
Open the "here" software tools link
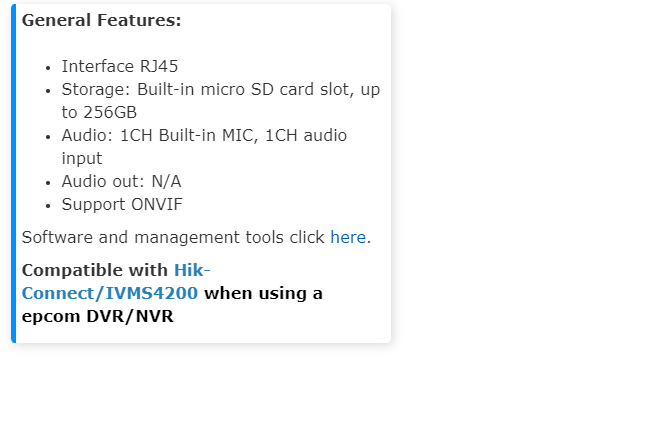(x=348, y=238)
